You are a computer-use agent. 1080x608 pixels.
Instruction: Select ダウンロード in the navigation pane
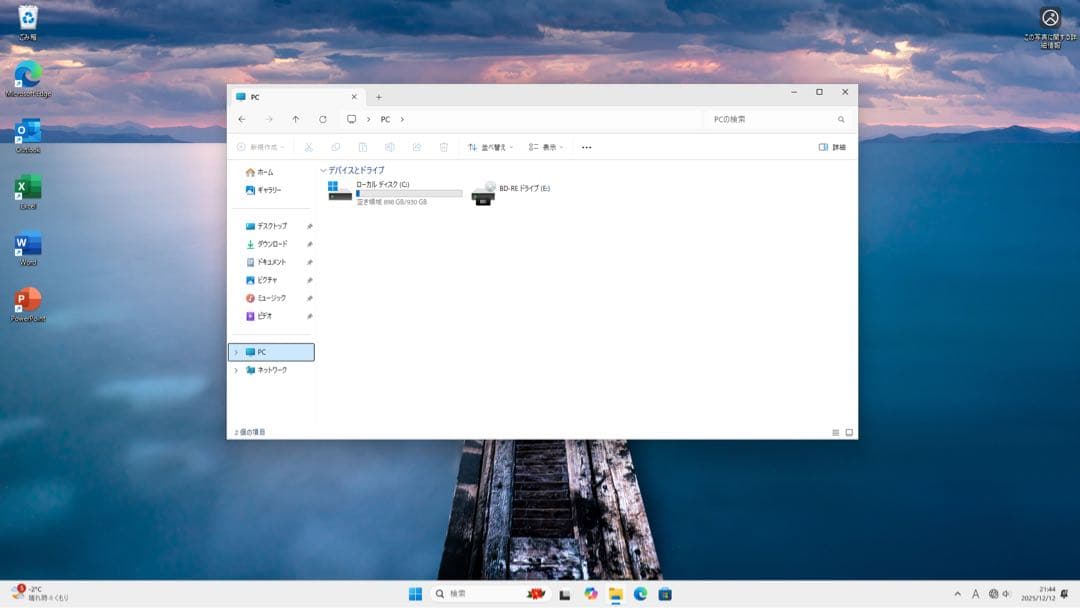coord(271,244)
